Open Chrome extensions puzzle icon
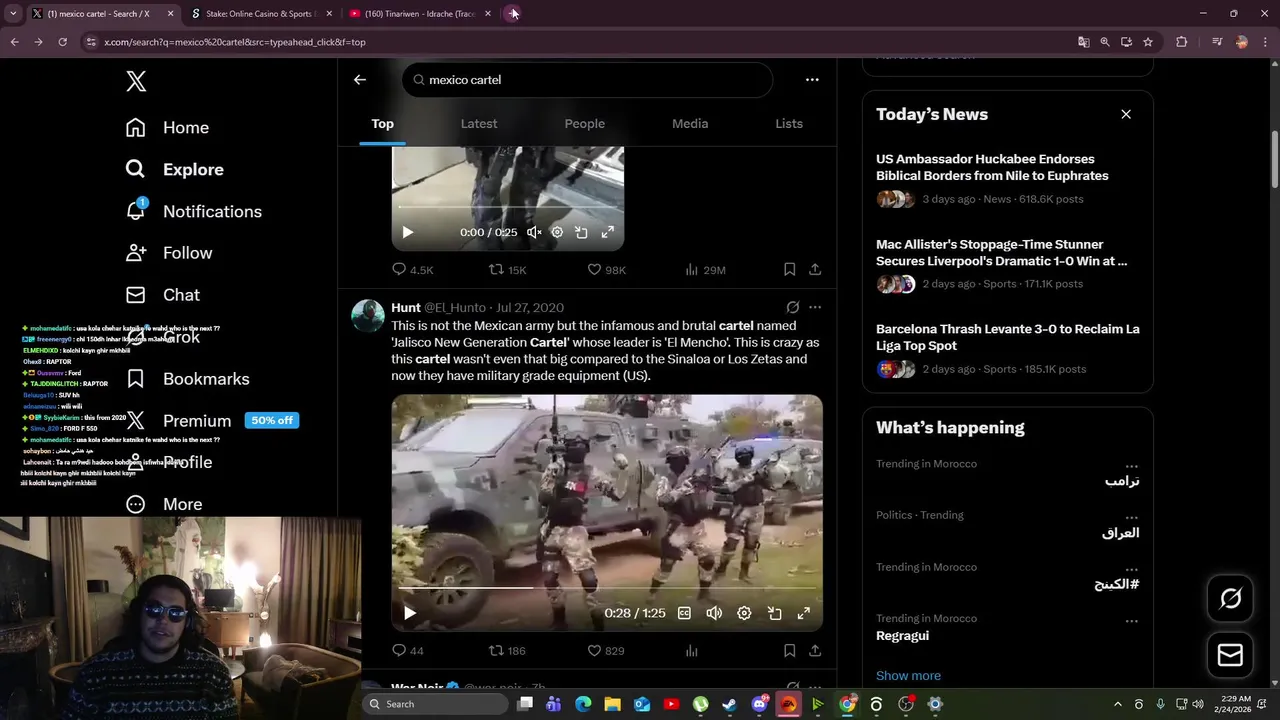The width and height of the screenshot is (1280, 720). coord(1181,42)
